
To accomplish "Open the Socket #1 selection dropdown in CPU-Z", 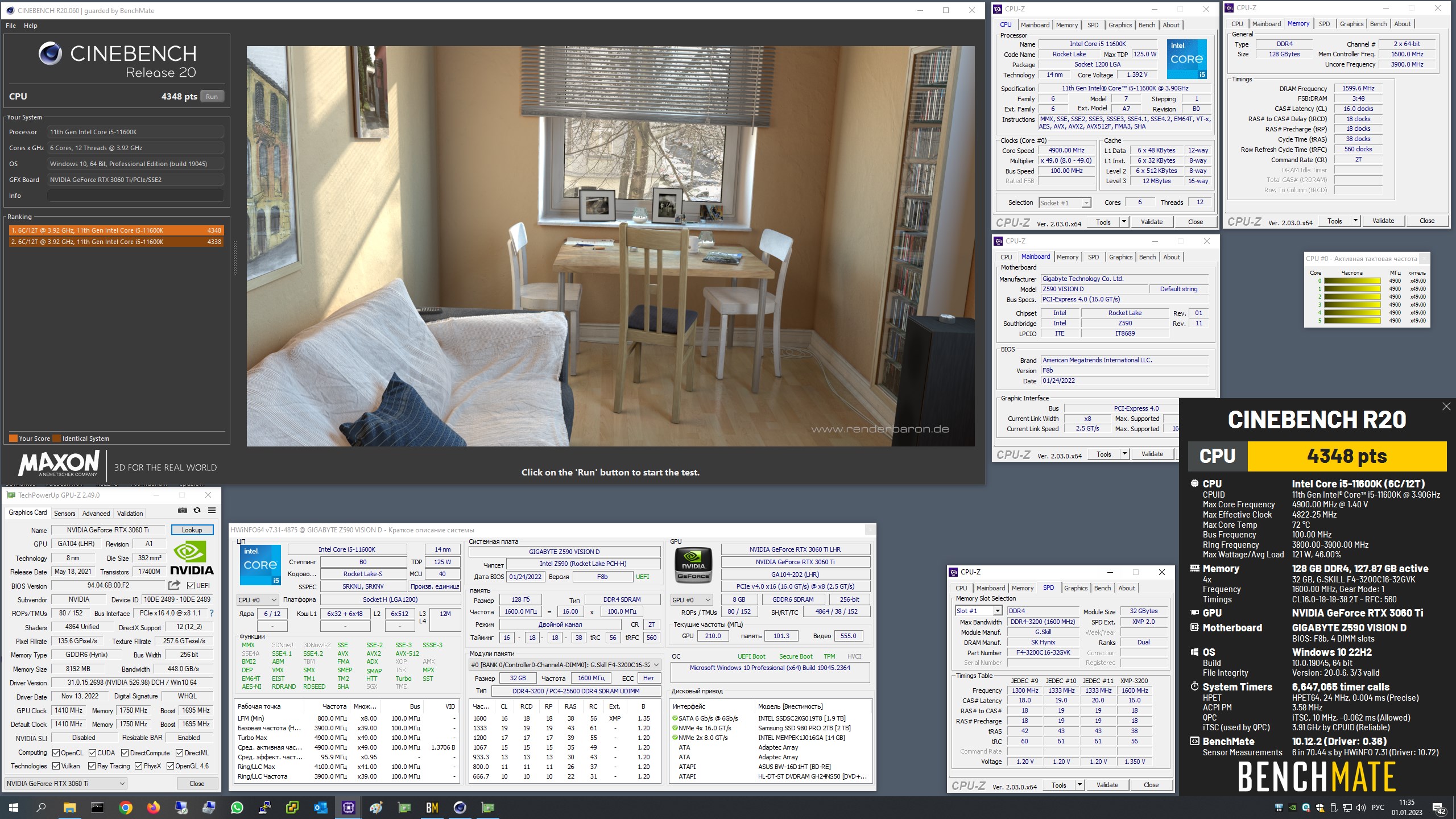I will click(x=1065, y=202).
